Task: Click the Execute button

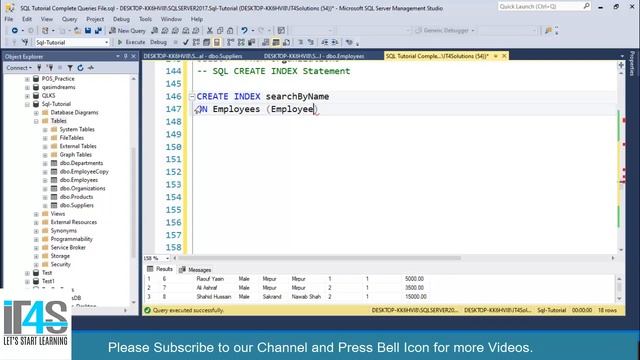Action: tap(131, 42)
